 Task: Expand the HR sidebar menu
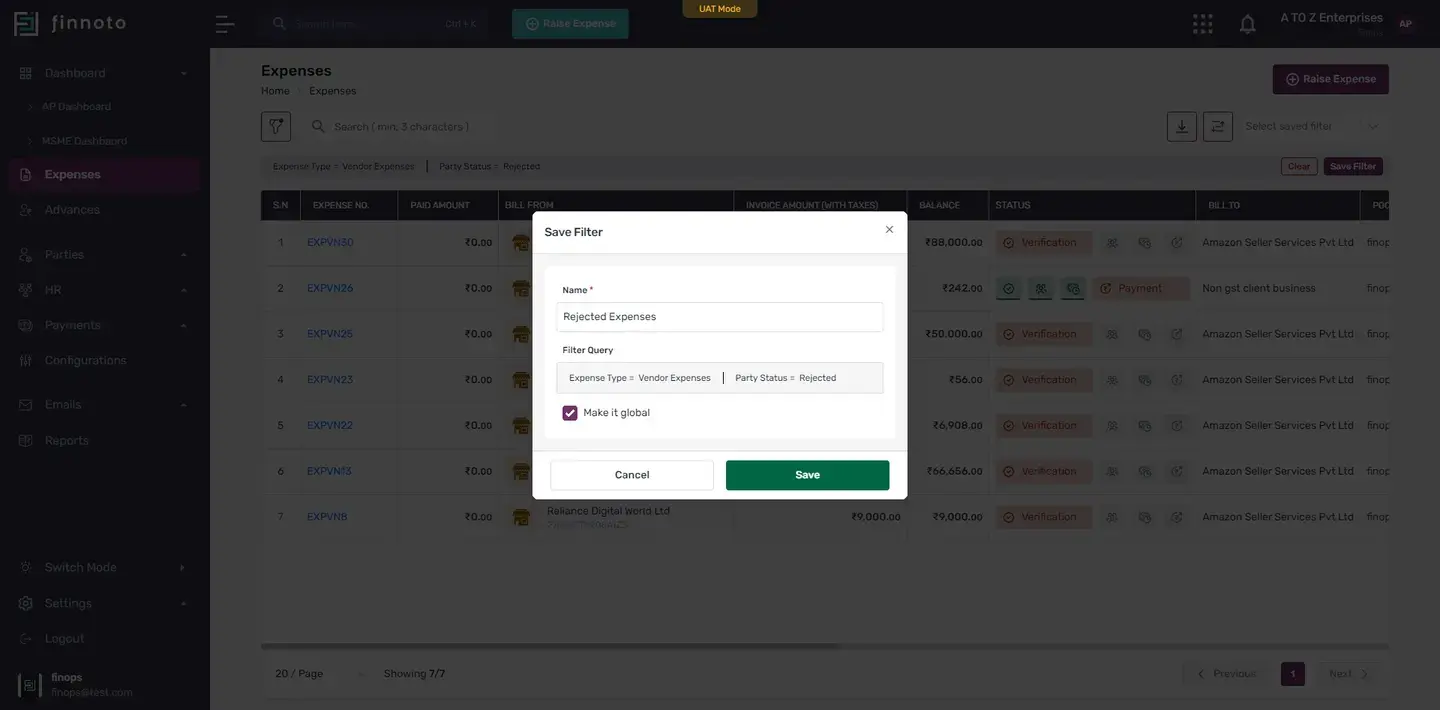point(103,290)
